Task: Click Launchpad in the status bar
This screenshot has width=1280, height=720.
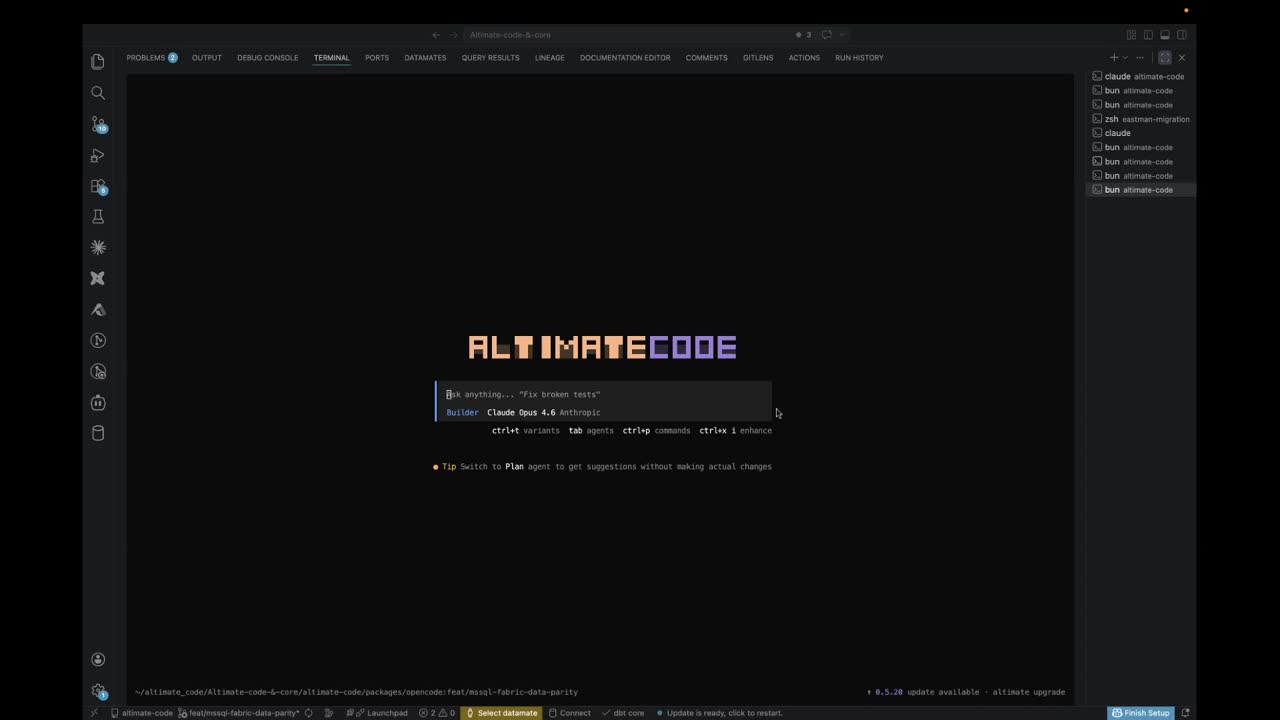Action: click(x=378, y=713)
